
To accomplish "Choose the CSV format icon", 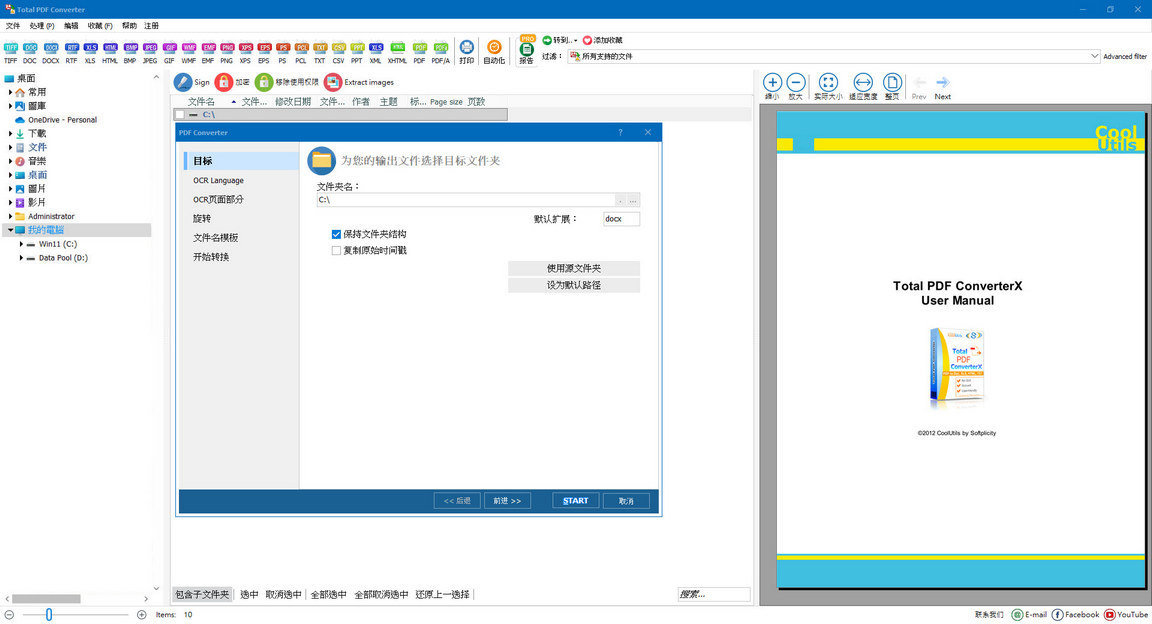I will click(x=339, y=51).
